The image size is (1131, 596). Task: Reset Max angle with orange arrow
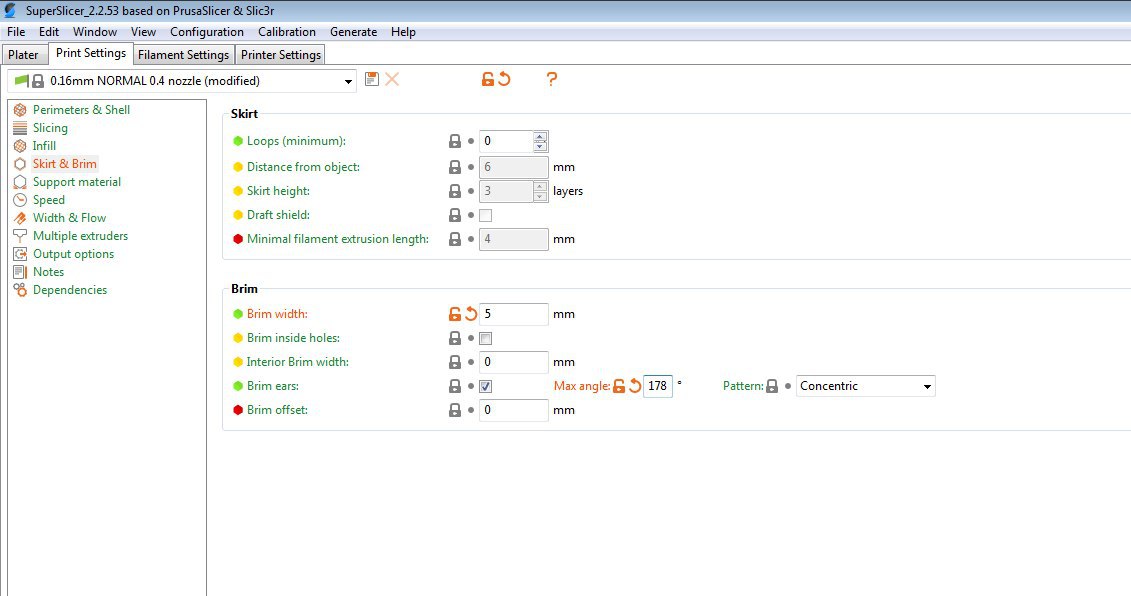coord(635,386)
